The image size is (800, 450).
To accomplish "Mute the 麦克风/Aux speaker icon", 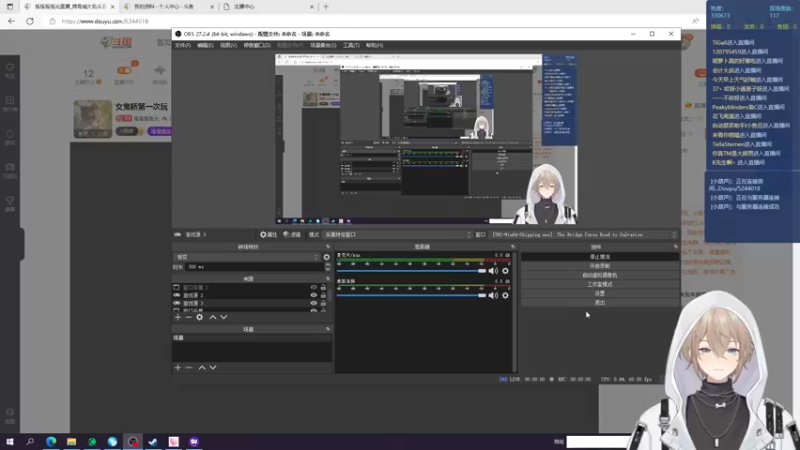I will [493, 271].
